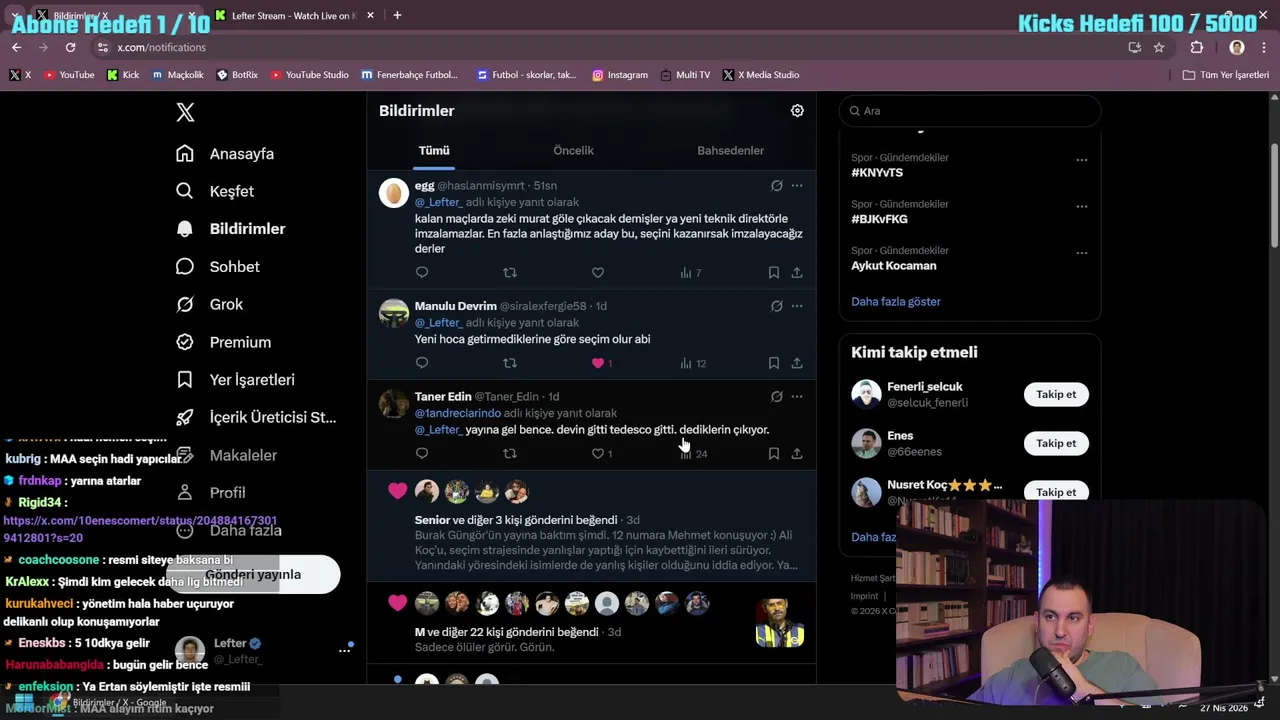The width and height of the screenshot is (1280, 720).
Task: Retweet Taner Edin's tweet
Action: (510, 453)
